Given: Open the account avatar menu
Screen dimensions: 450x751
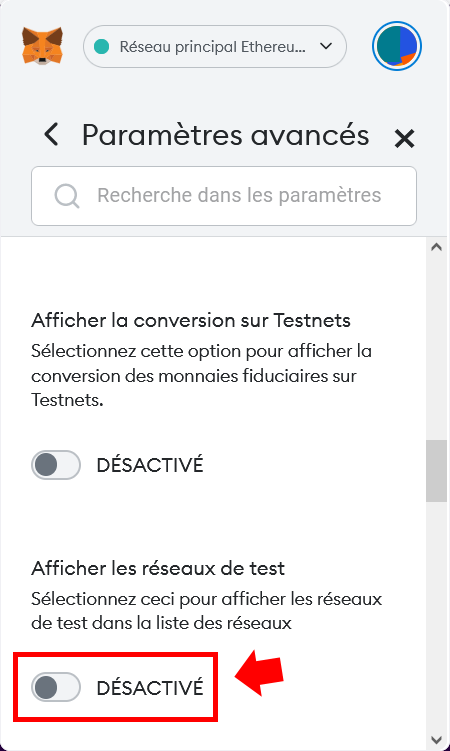Looking at the screenshot, I should [x=396, y=46].
